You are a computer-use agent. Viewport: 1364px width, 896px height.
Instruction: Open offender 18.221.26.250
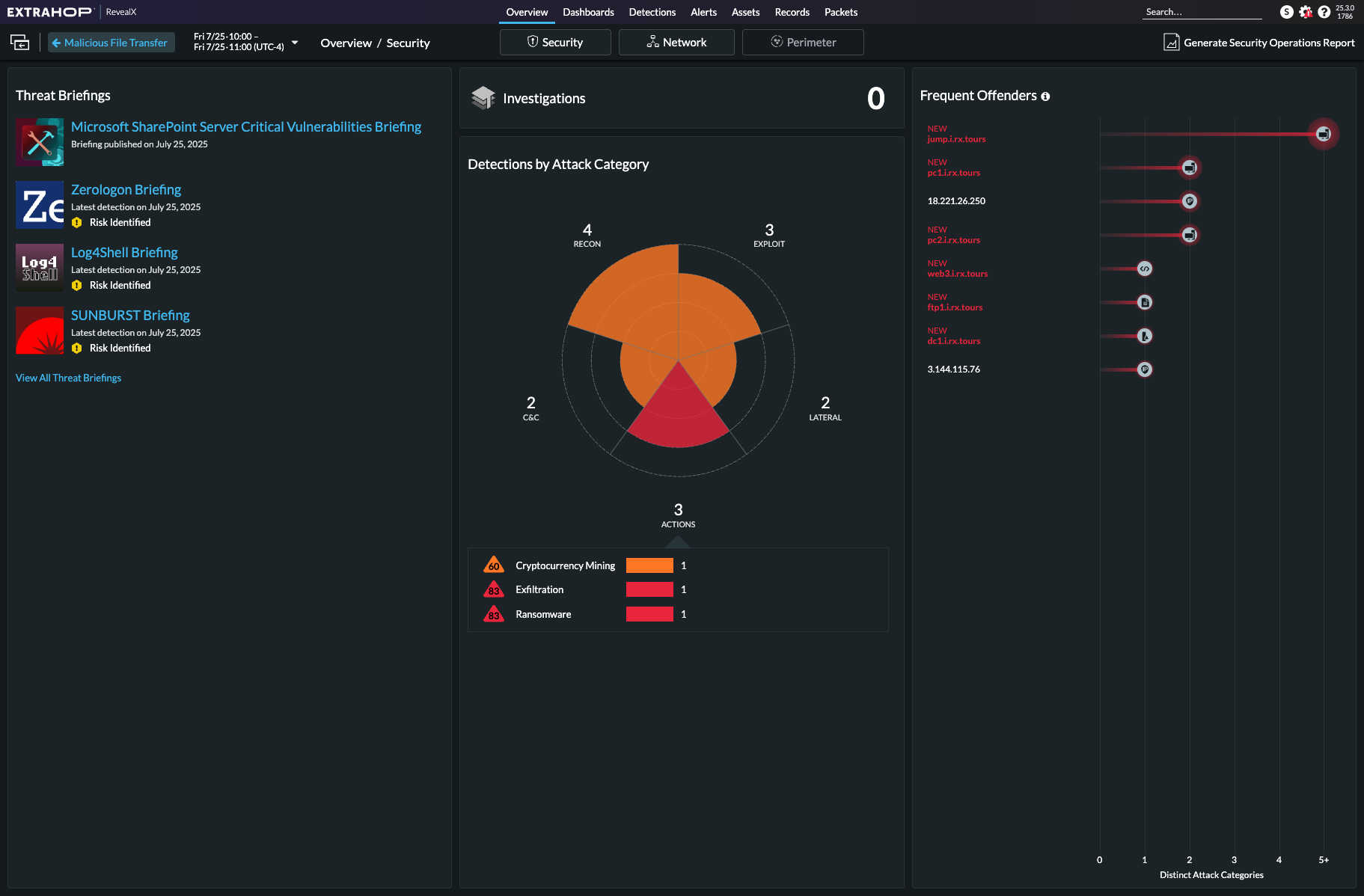(956, 201)
